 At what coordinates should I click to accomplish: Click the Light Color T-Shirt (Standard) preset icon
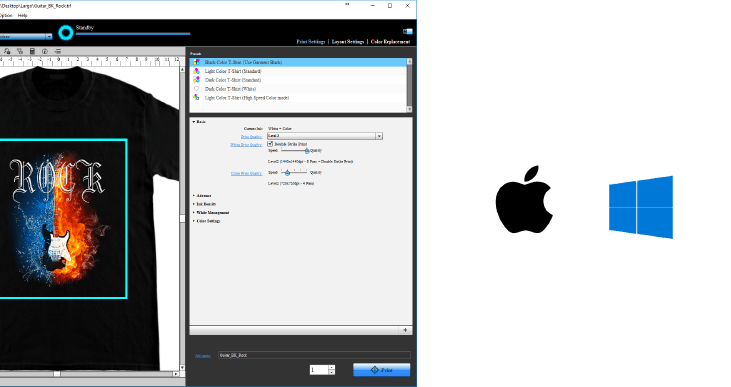(x=196, y=71)
